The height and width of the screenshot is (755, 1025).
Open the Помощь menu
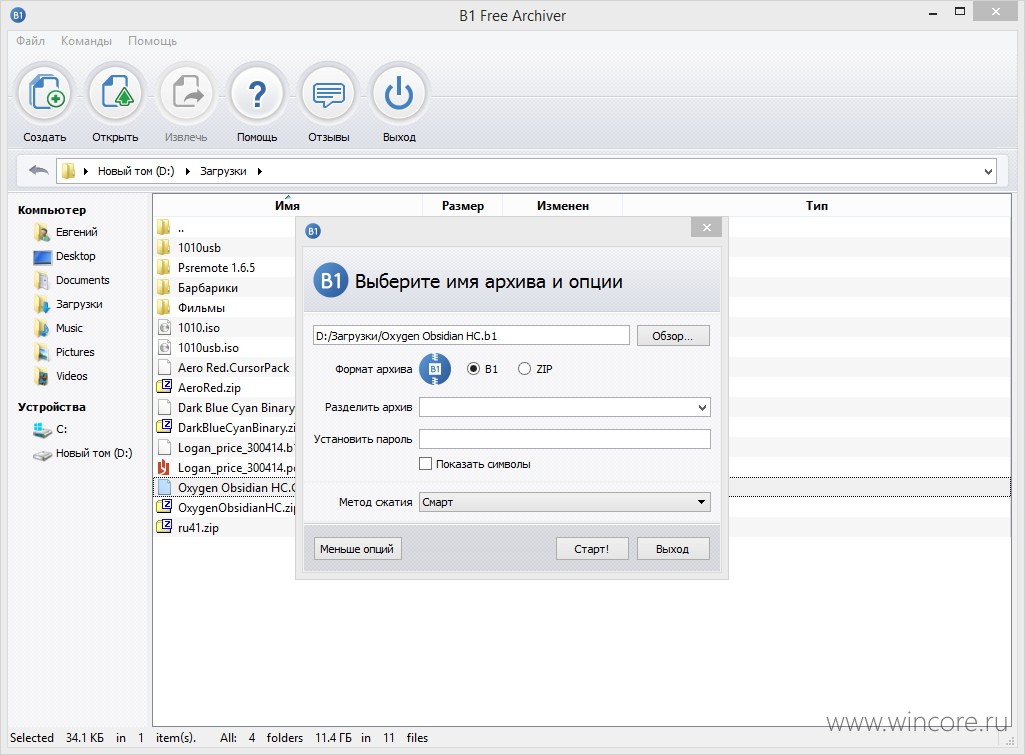coord(152,41)
